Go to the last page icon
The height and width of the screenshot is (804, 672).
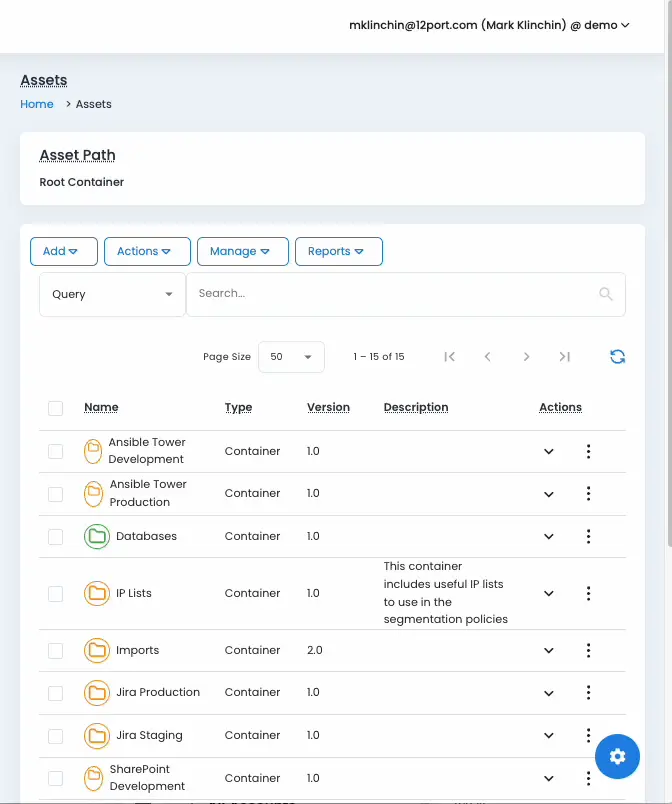(564, 357)
